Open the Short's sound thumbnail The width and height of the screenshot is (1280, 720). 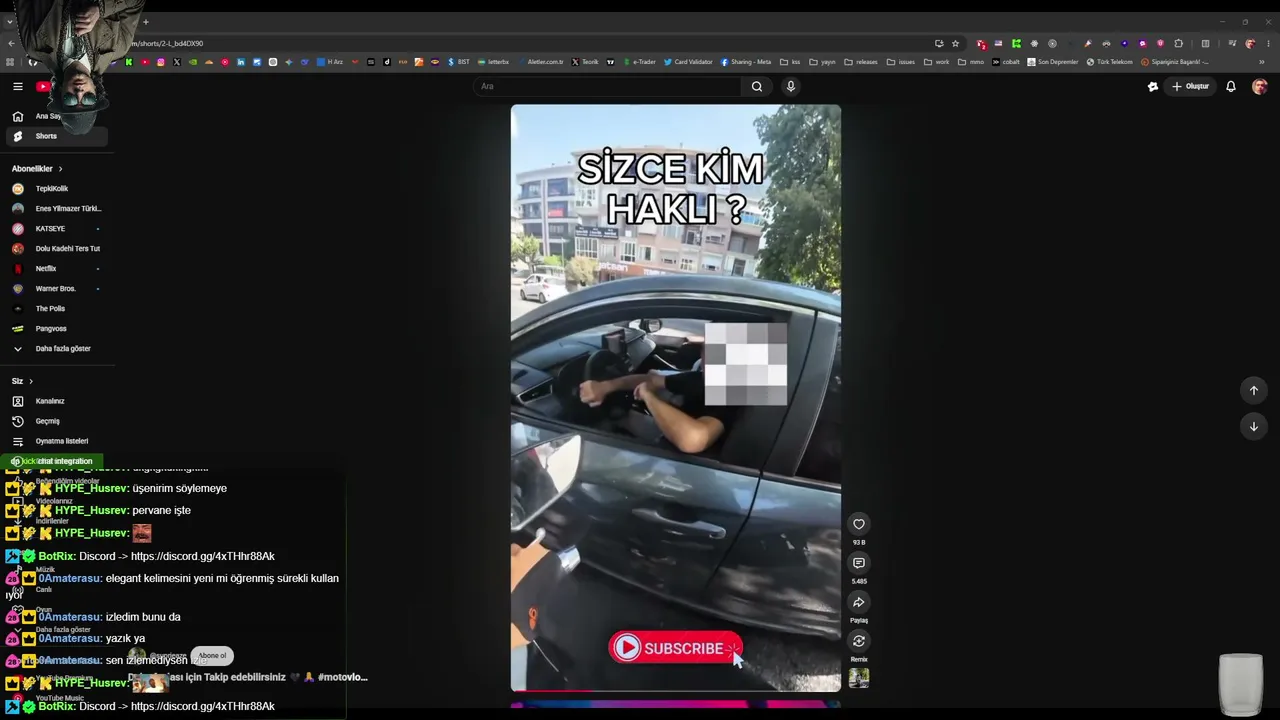859,678
